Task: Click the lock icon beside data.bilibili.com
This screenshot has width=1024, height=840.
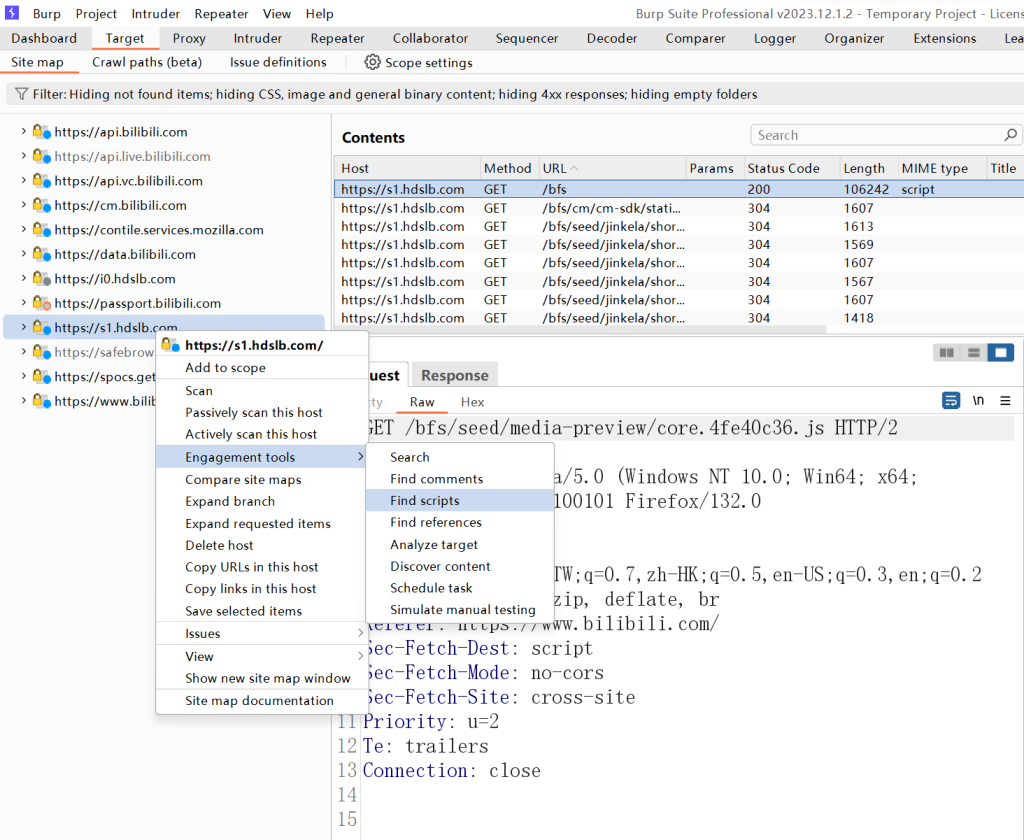Action: 42,254
